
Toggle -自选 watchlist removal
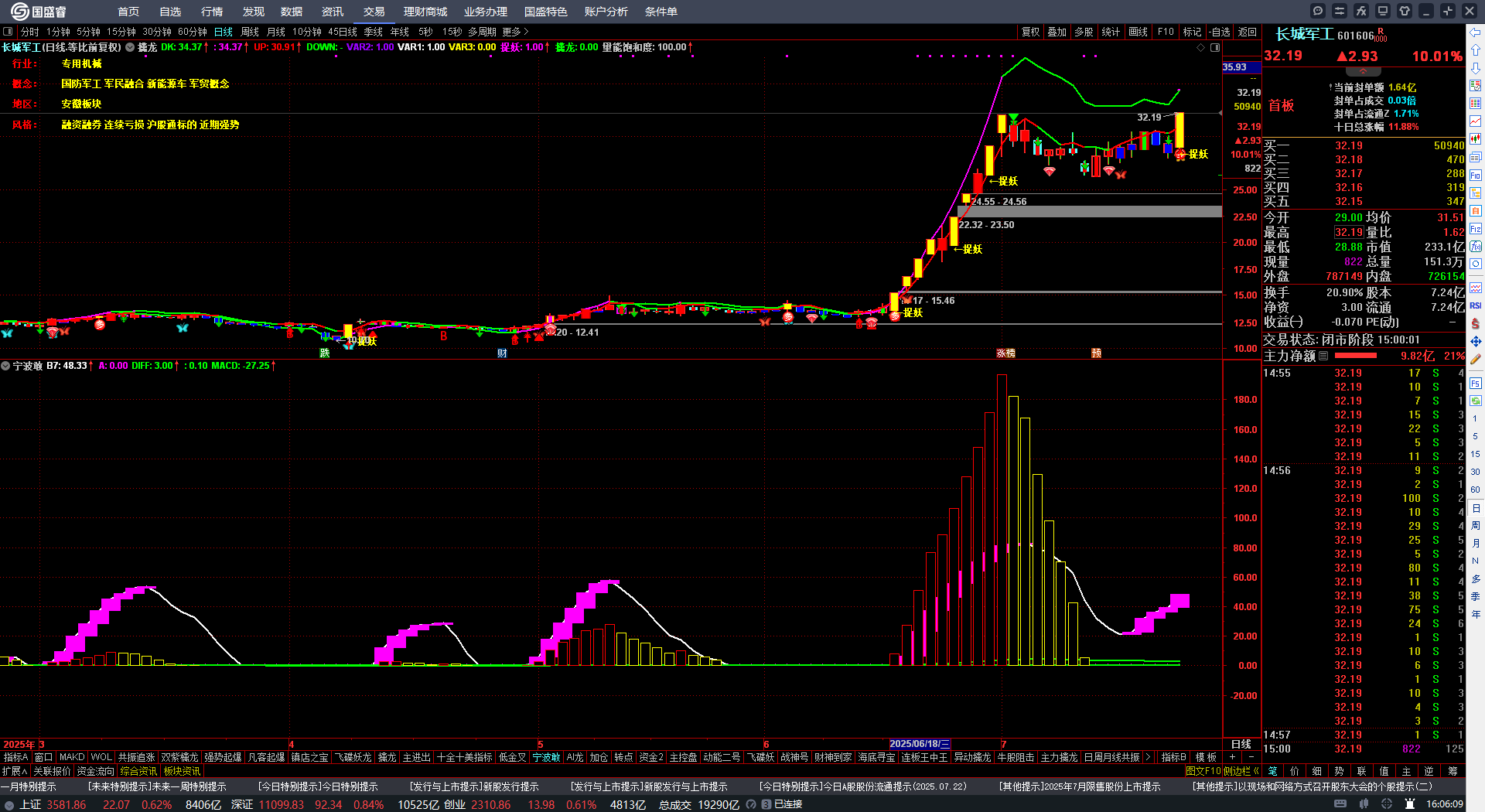coord(1220,32)
